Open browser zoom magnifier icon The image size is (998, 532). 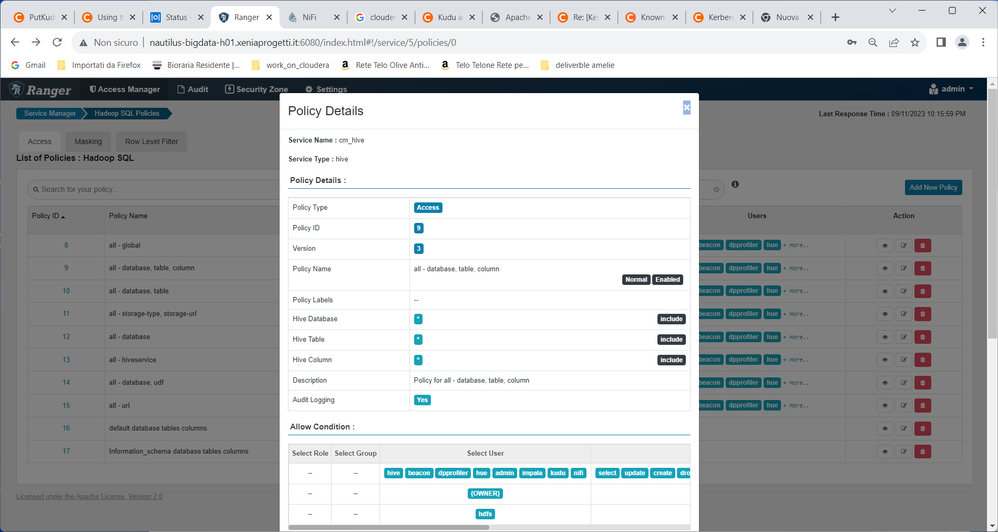tap(873, 43)
